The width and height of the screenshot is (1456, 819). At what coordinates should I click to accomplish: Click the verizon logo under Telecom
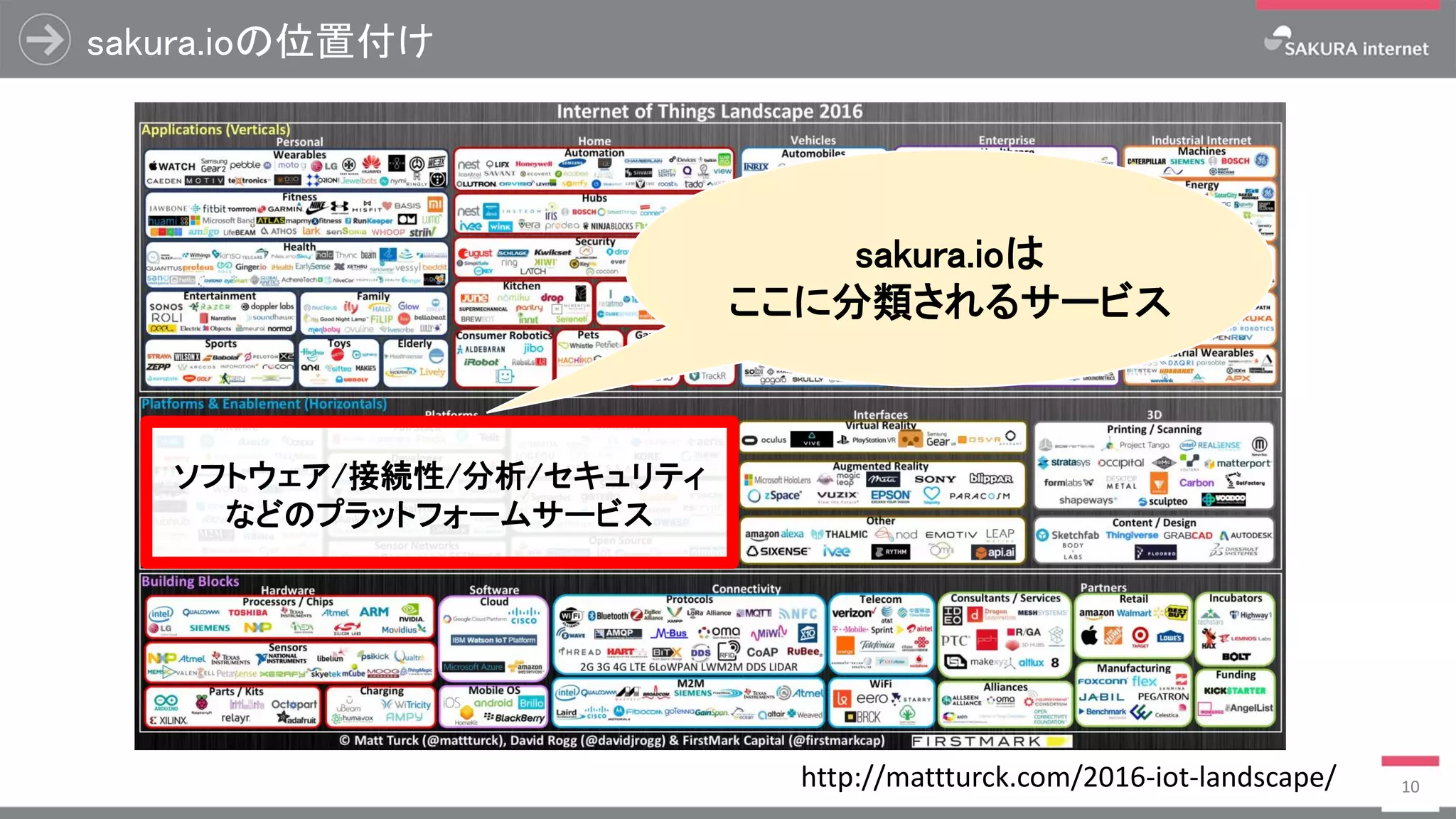coord(853,613)
